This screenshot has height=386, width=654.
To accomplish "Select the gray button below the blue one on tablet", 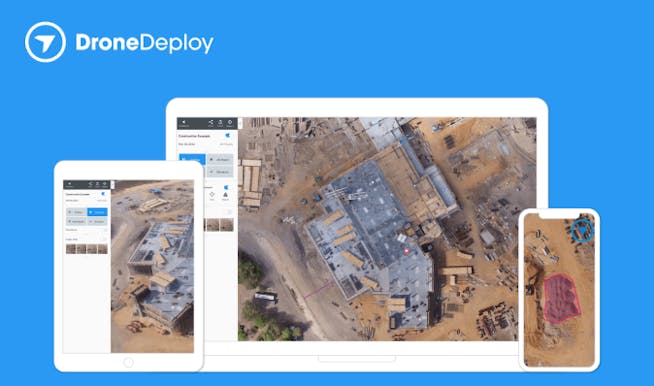I will (x=97, y=222).
